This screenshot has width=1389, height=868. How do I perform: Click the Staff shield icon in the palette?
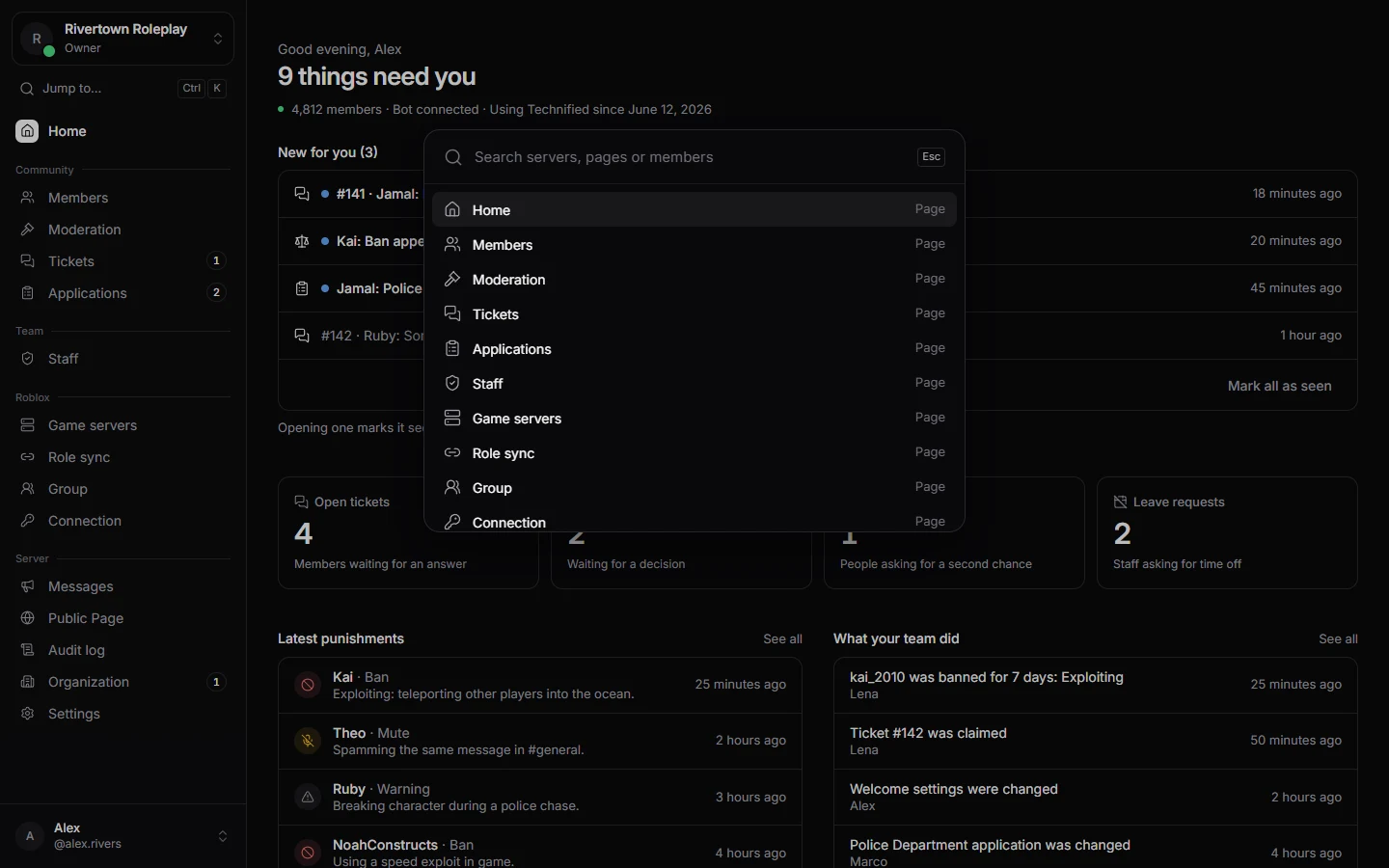(452, 383)
